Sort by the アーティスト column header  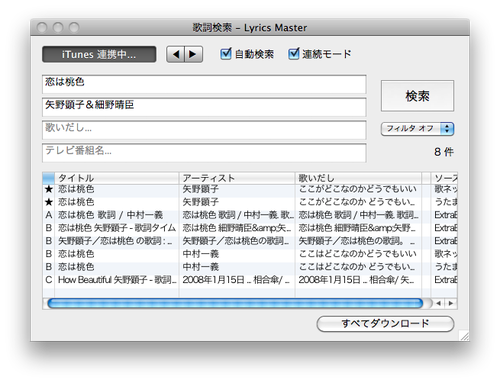237,178
